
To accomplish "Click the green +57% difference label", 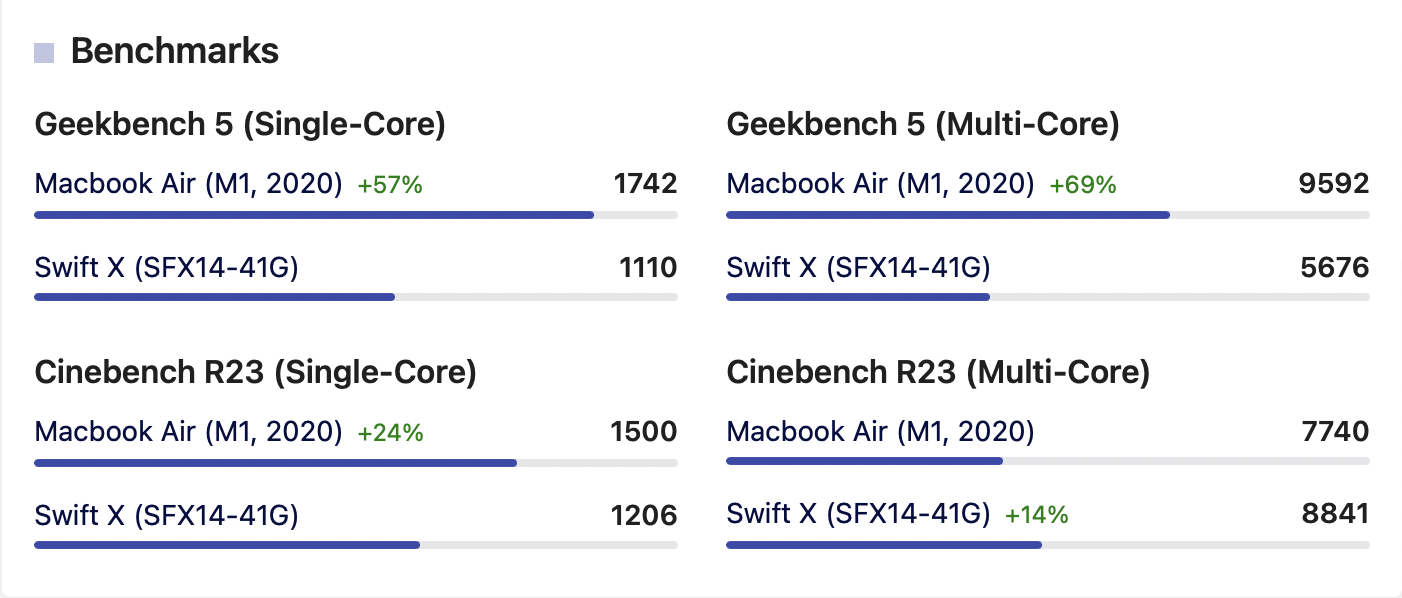I will pyautogui.click(x=390, y=185).
